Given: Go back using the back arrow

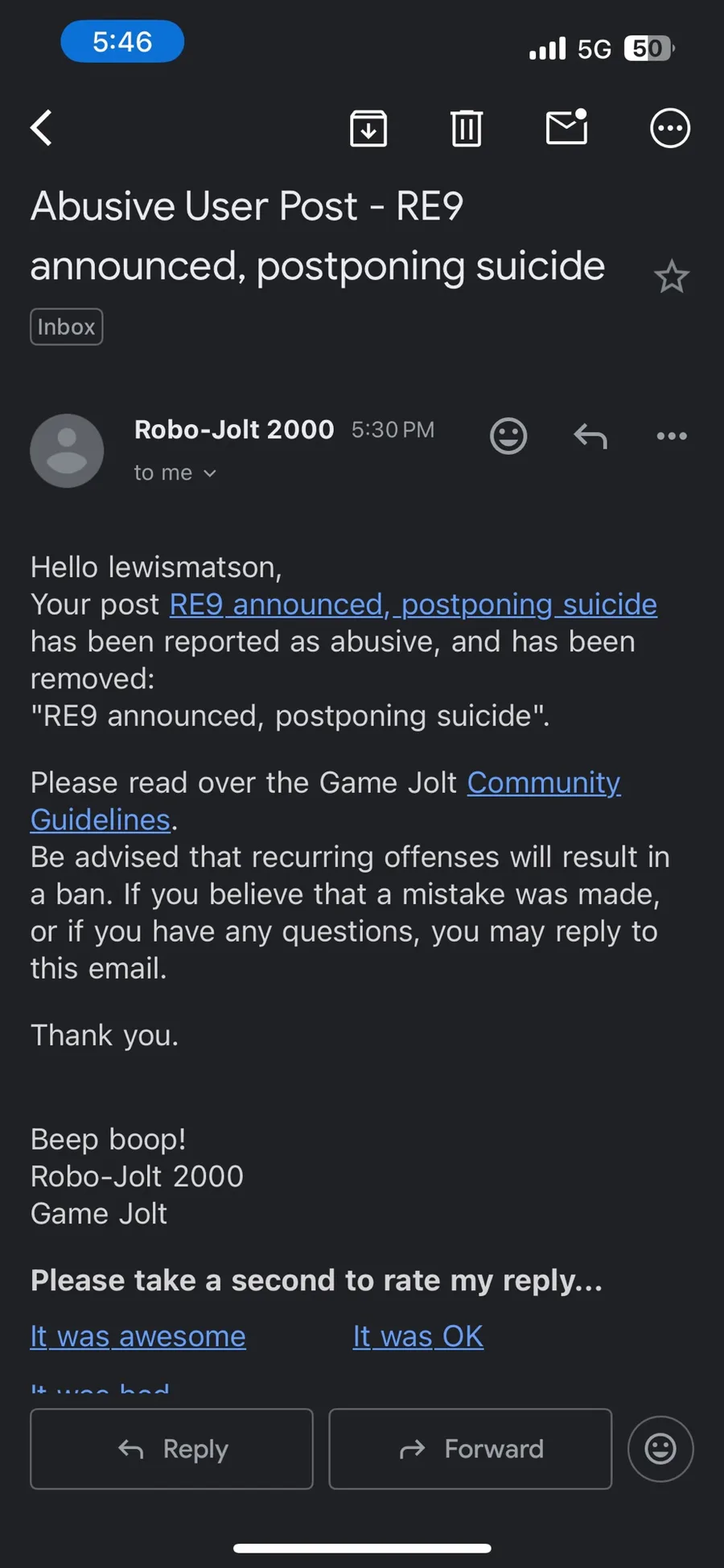Looking at the screenshot, I should (x=42, y=127).
